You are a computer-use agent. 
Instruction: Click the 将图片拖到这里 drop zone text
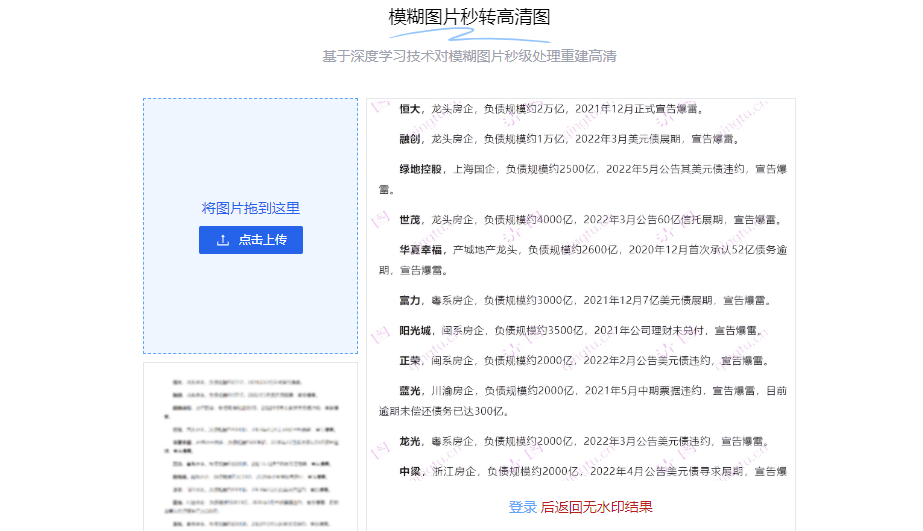[x=251, y=208]
